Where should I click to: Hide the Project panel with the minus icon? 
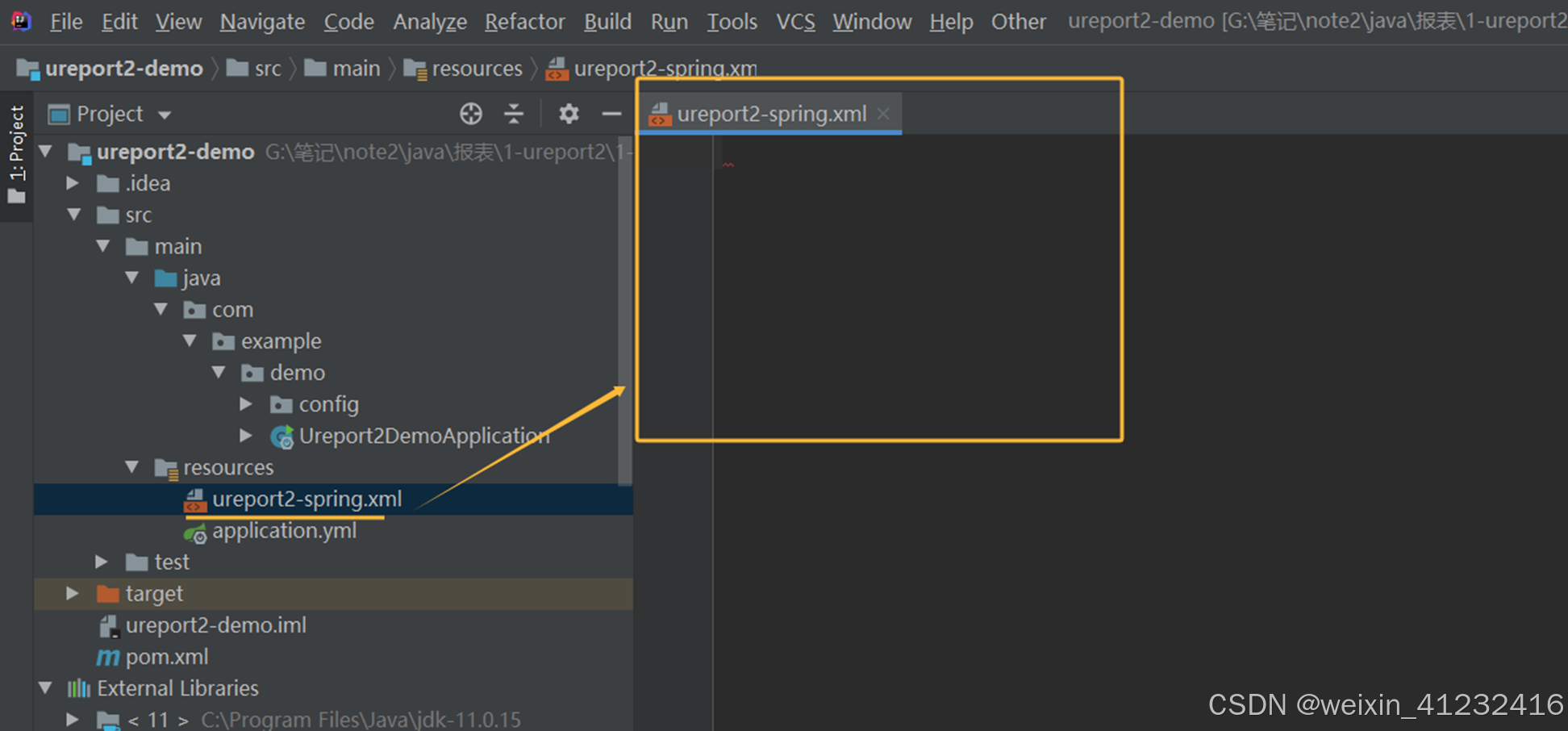(611, 114)
